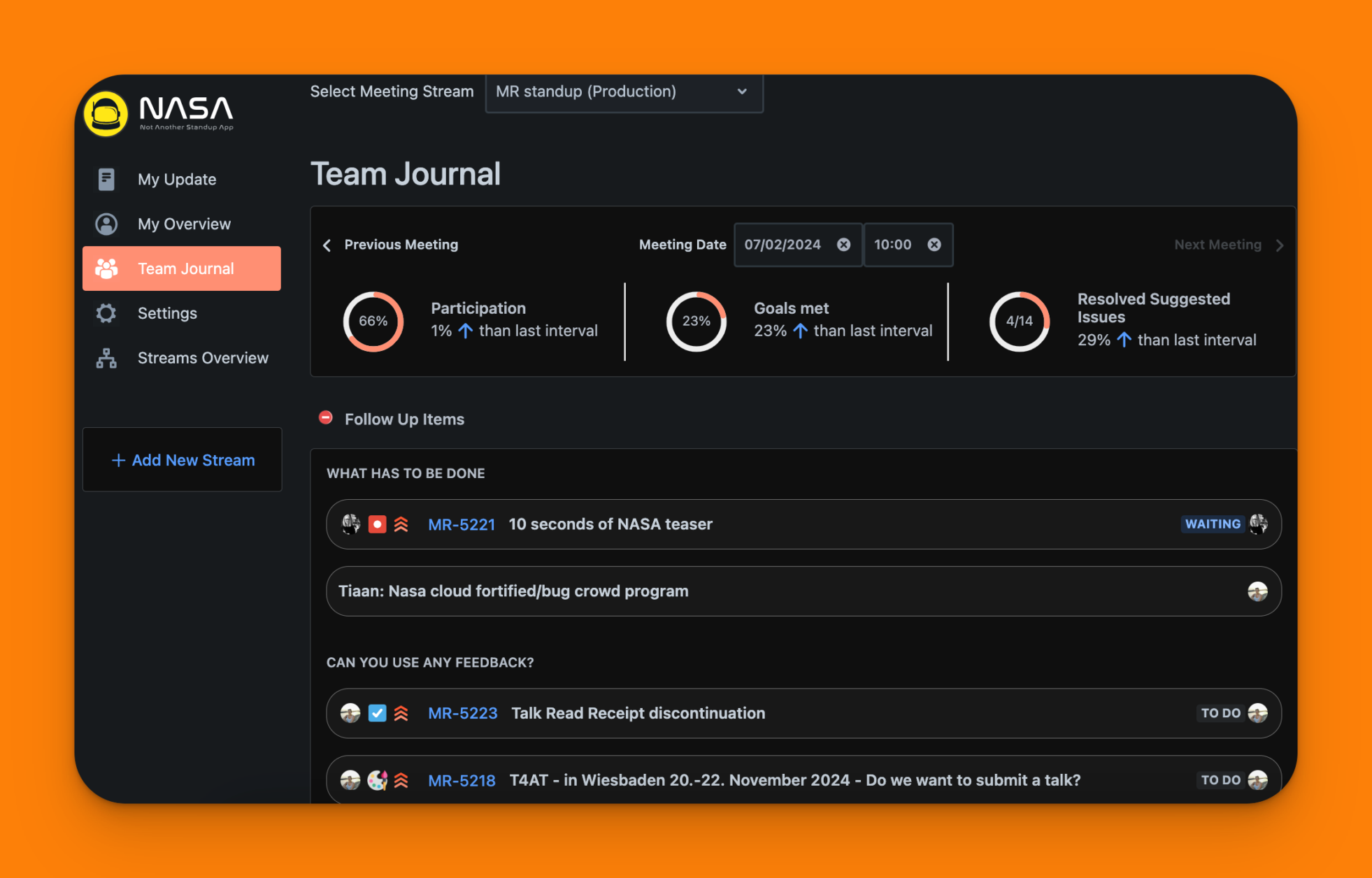Viewport: 1372px width, 878px height.
Task: Click the 23% Goals met progress ring
Action: (x=696, y=322)
